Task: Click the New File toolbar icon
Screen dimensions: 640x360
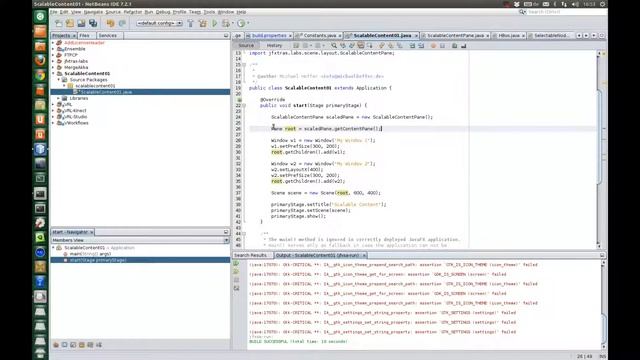Action: pyautogui.click(x=58, y=23)
